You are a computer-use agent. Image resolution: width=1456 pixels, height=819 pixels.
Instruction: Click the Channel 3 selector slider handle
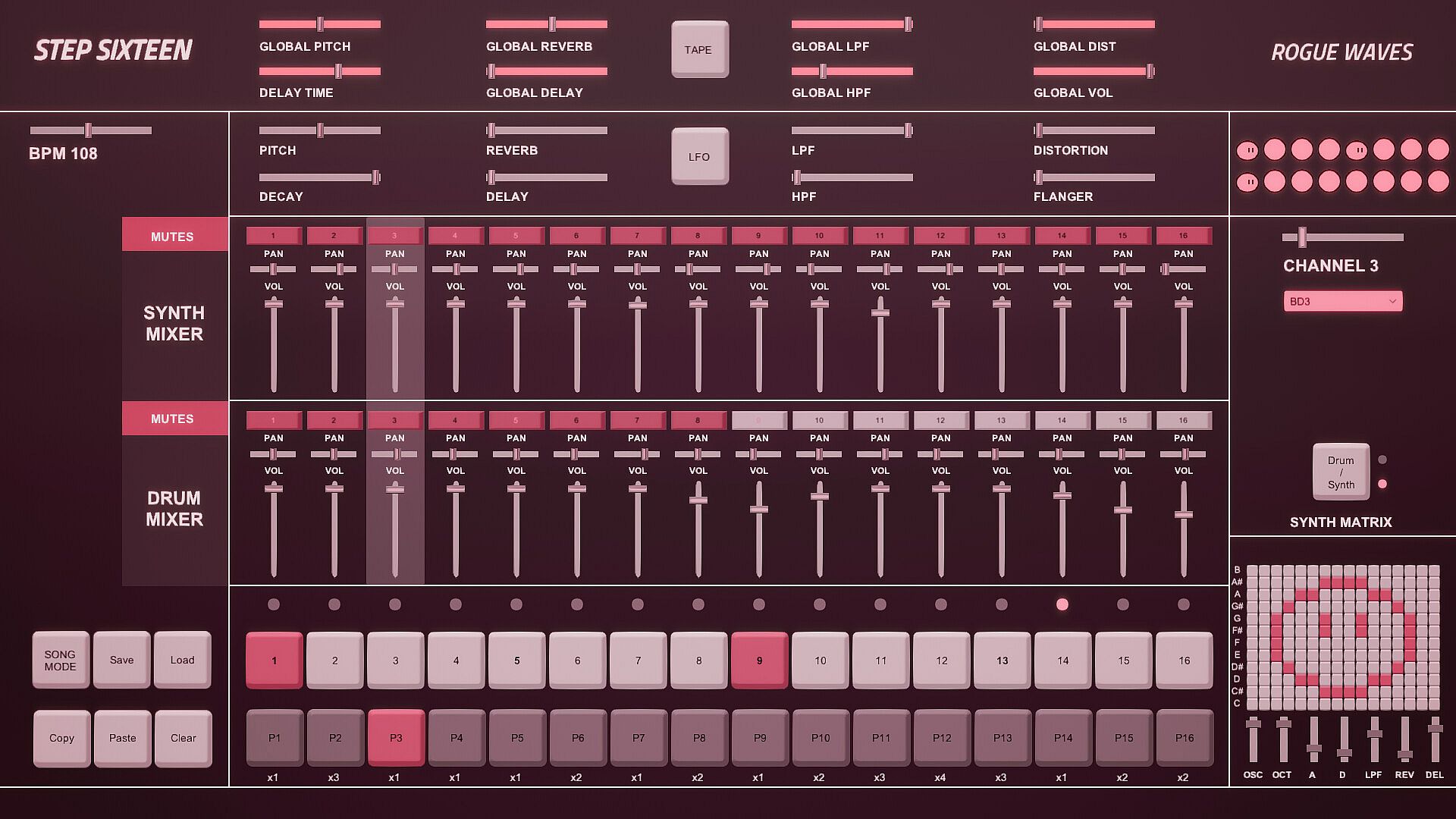(1302, 237)
